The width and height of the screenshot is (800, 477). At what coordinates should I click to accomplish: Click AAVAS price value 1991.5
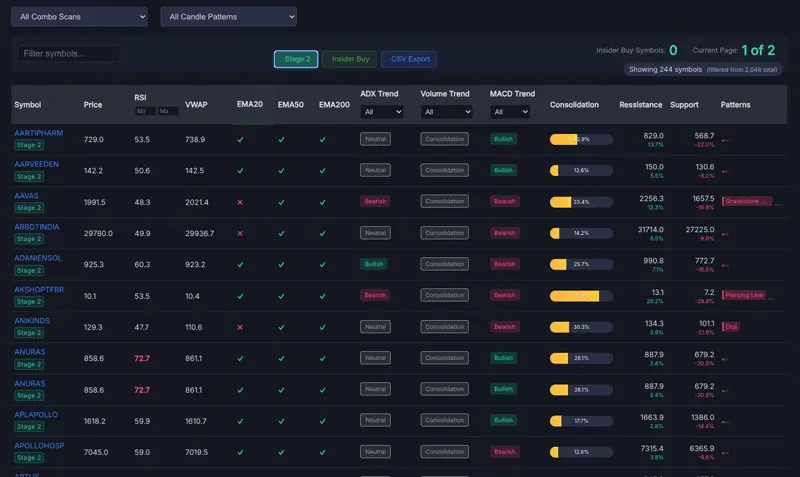click(94, 203)
